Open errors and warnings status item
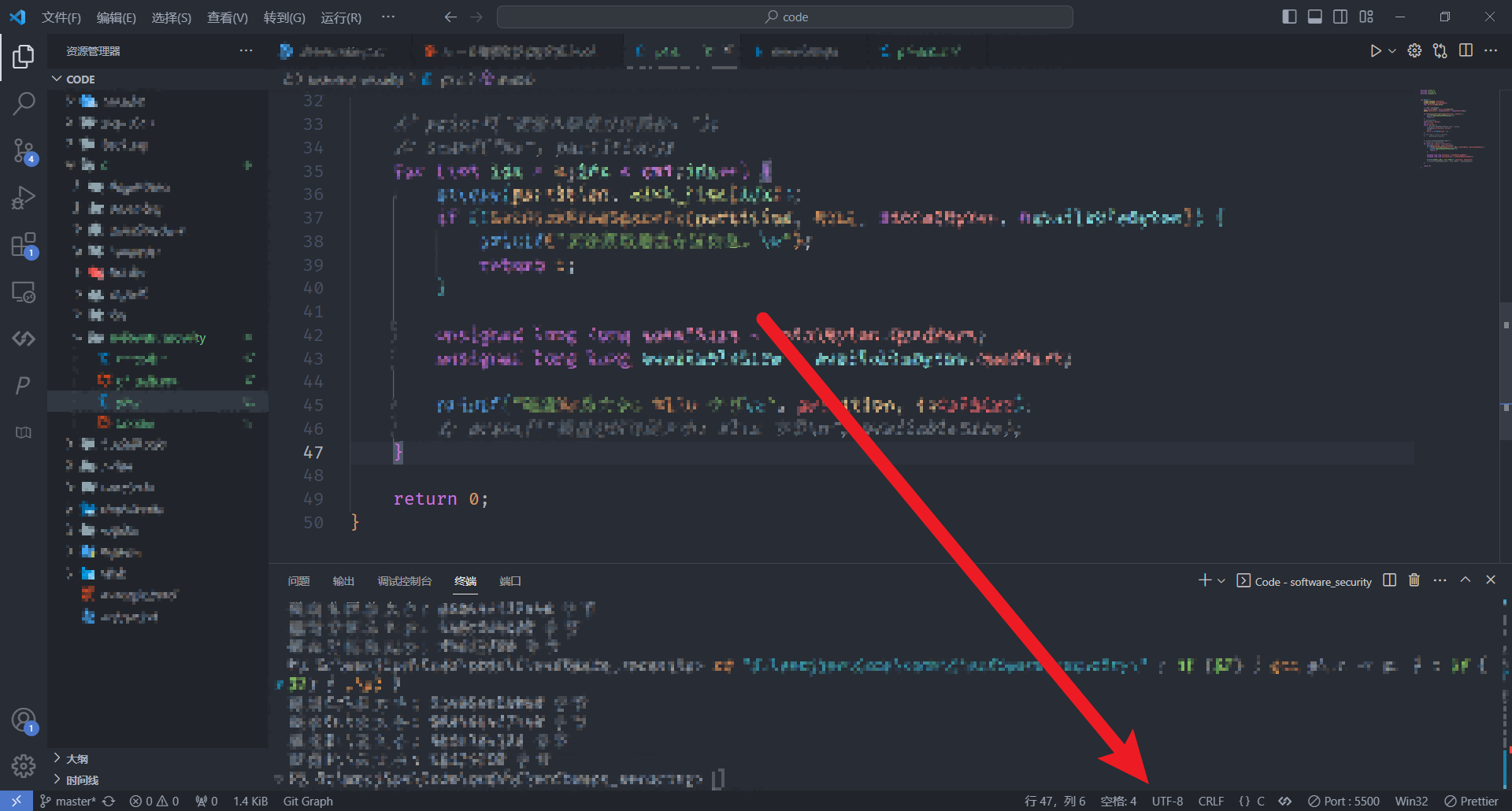The height and width of the screenshot is (811, 1512). click(x=154, y=801)
